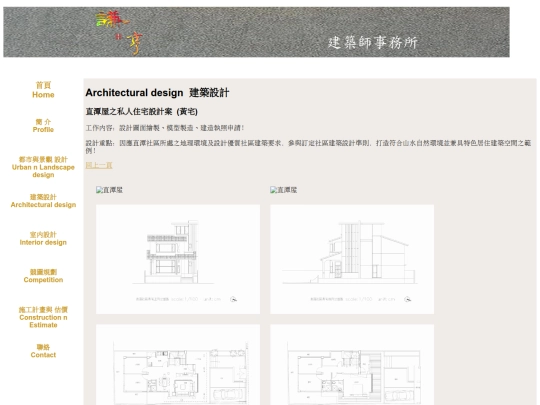Click the colorful calligraphy logo in banner

pos(119,32)
